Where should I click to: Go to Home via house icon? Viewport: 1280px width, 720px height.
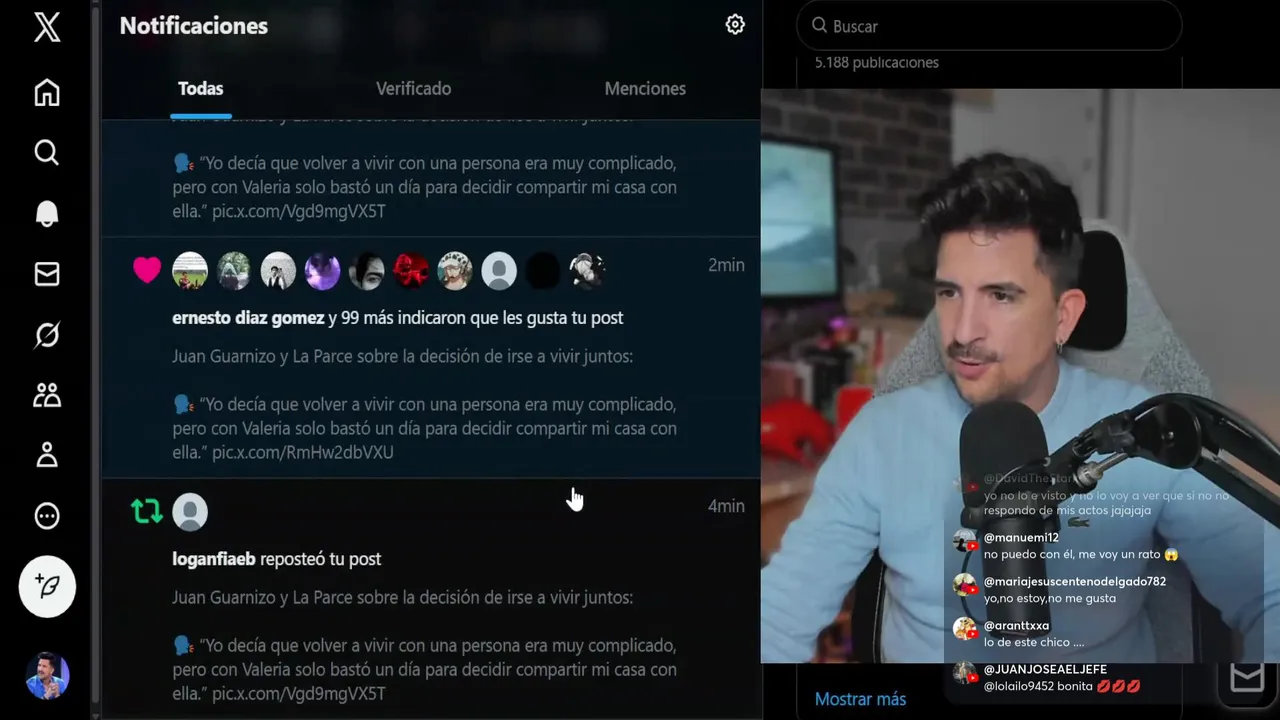[x=47, y=92]
